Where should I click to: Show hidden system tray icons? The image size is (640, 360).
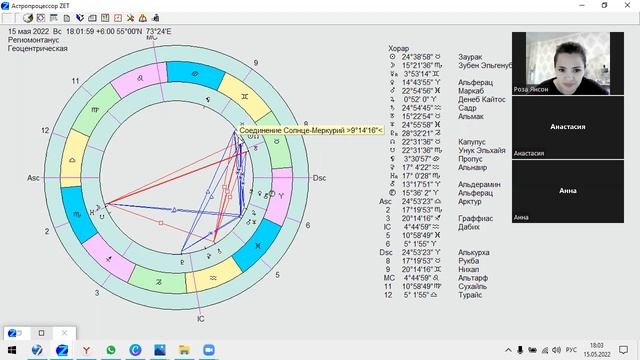tap(508, 350)
